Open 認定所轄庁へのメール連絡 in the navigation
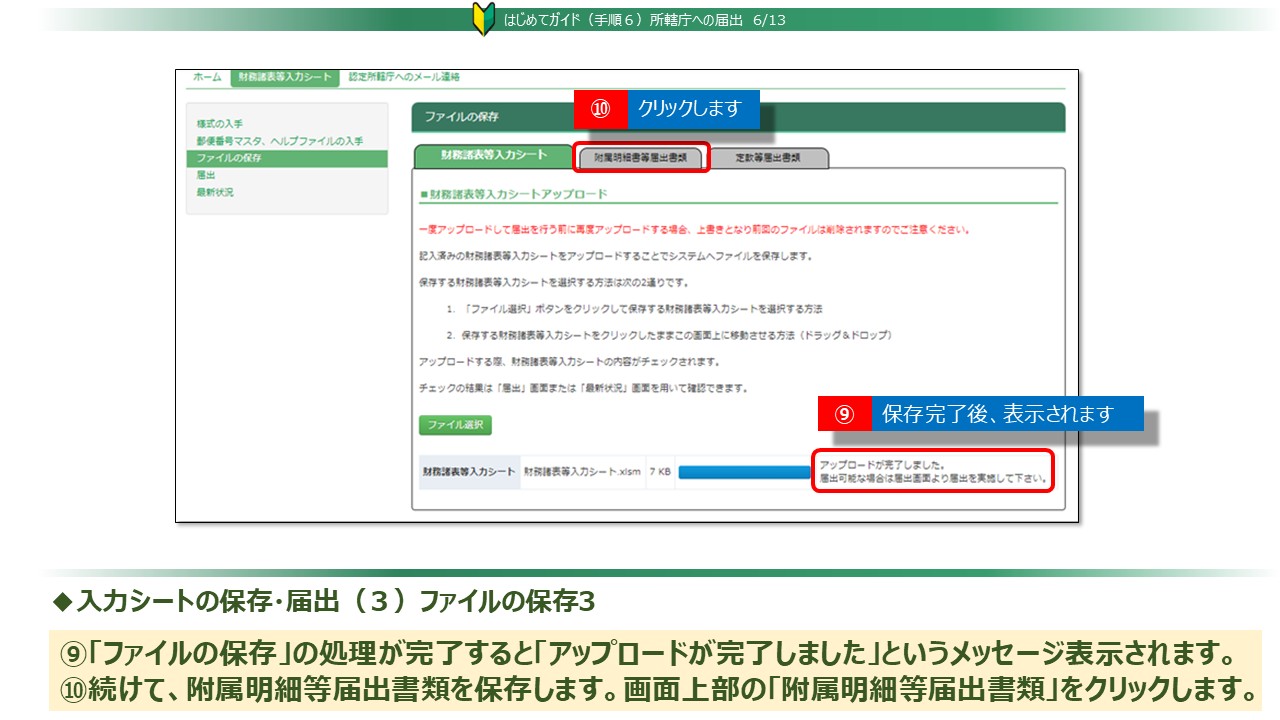 coord(404,77)
